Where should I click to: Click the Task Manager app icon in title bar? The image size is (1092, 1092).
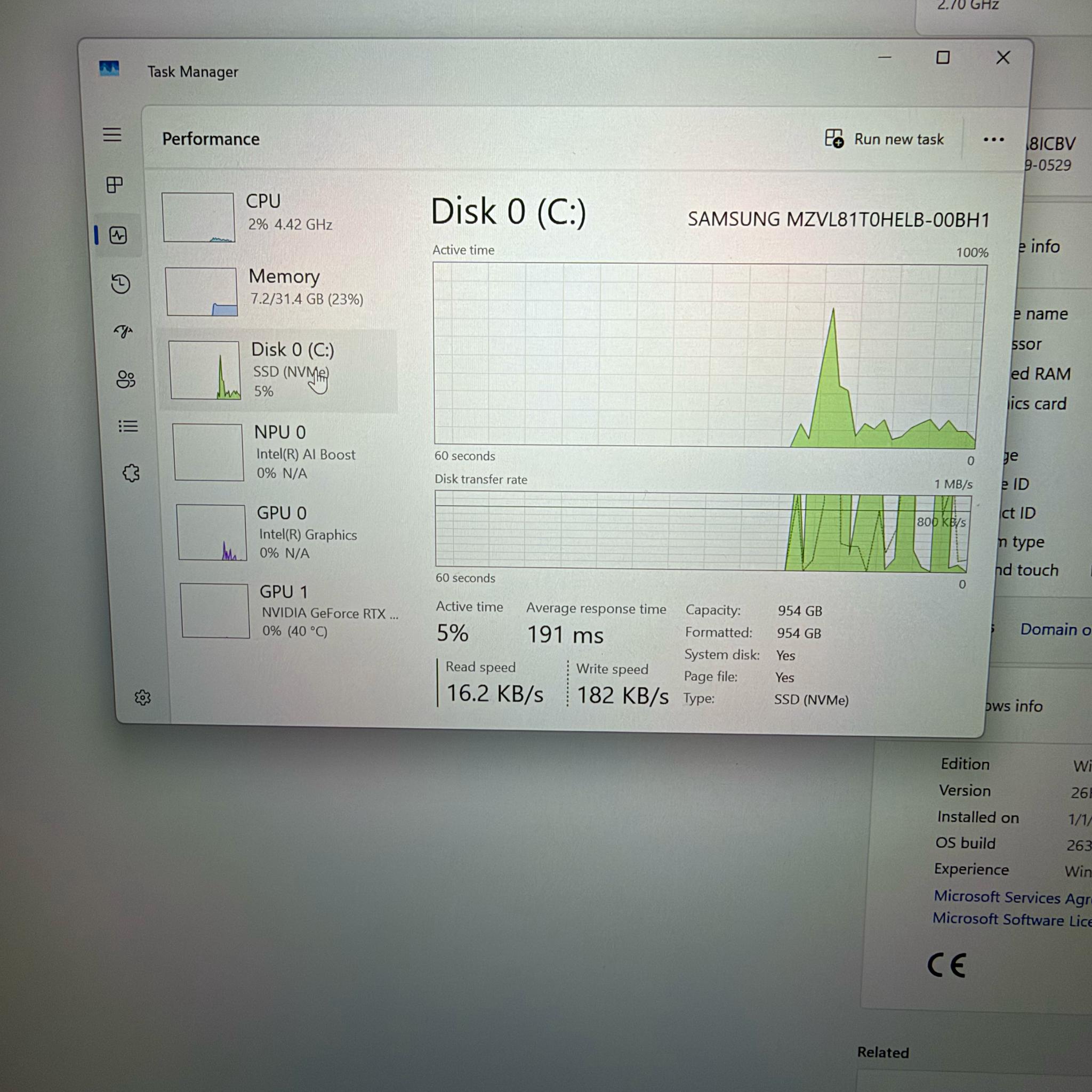109,69
